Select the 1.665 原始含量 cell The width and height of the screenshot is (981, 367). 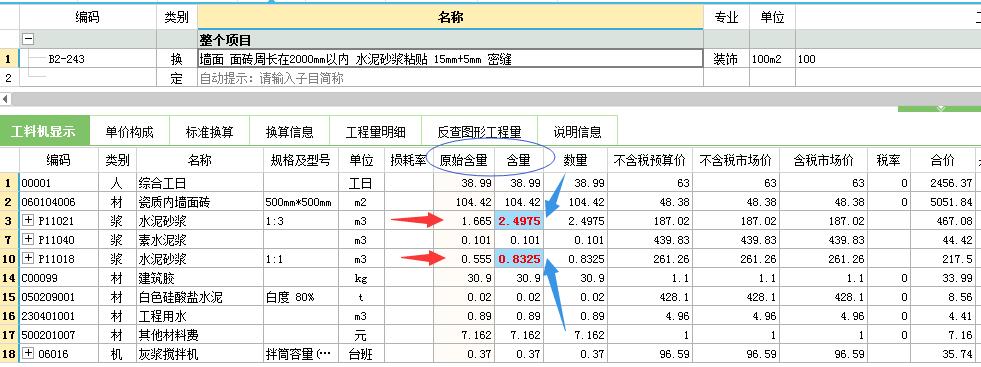pos(464,221)
